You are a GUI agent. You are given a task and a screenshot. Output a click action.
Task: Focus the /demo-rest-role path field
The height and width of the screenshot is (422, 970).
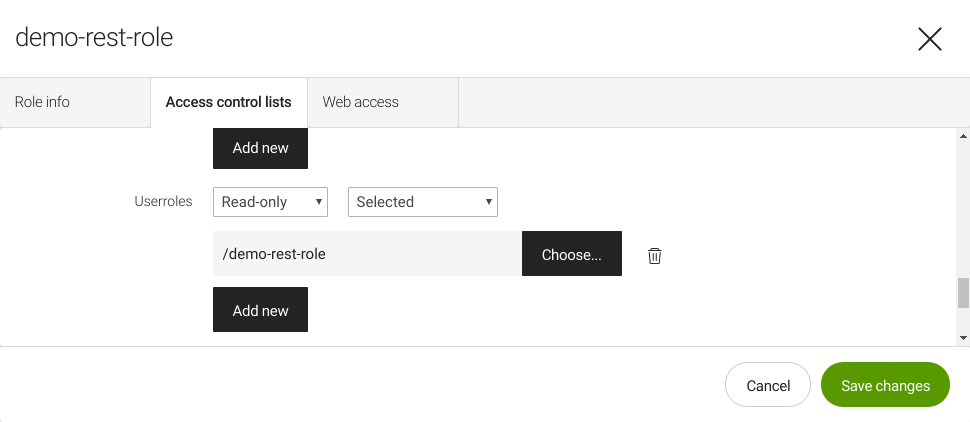click(366, 254)
